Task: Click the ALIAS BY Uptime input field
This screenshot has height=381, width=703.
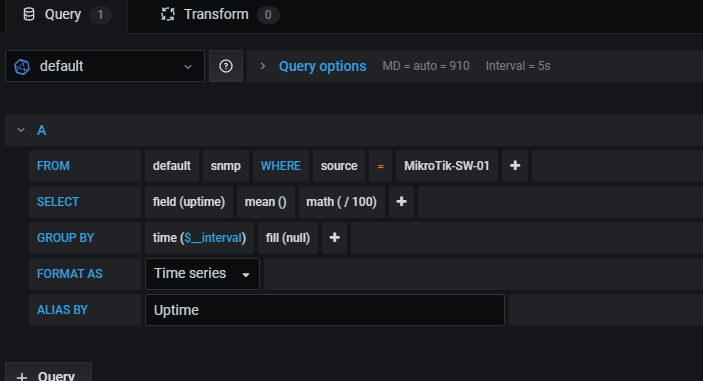Action: (325, 310)
